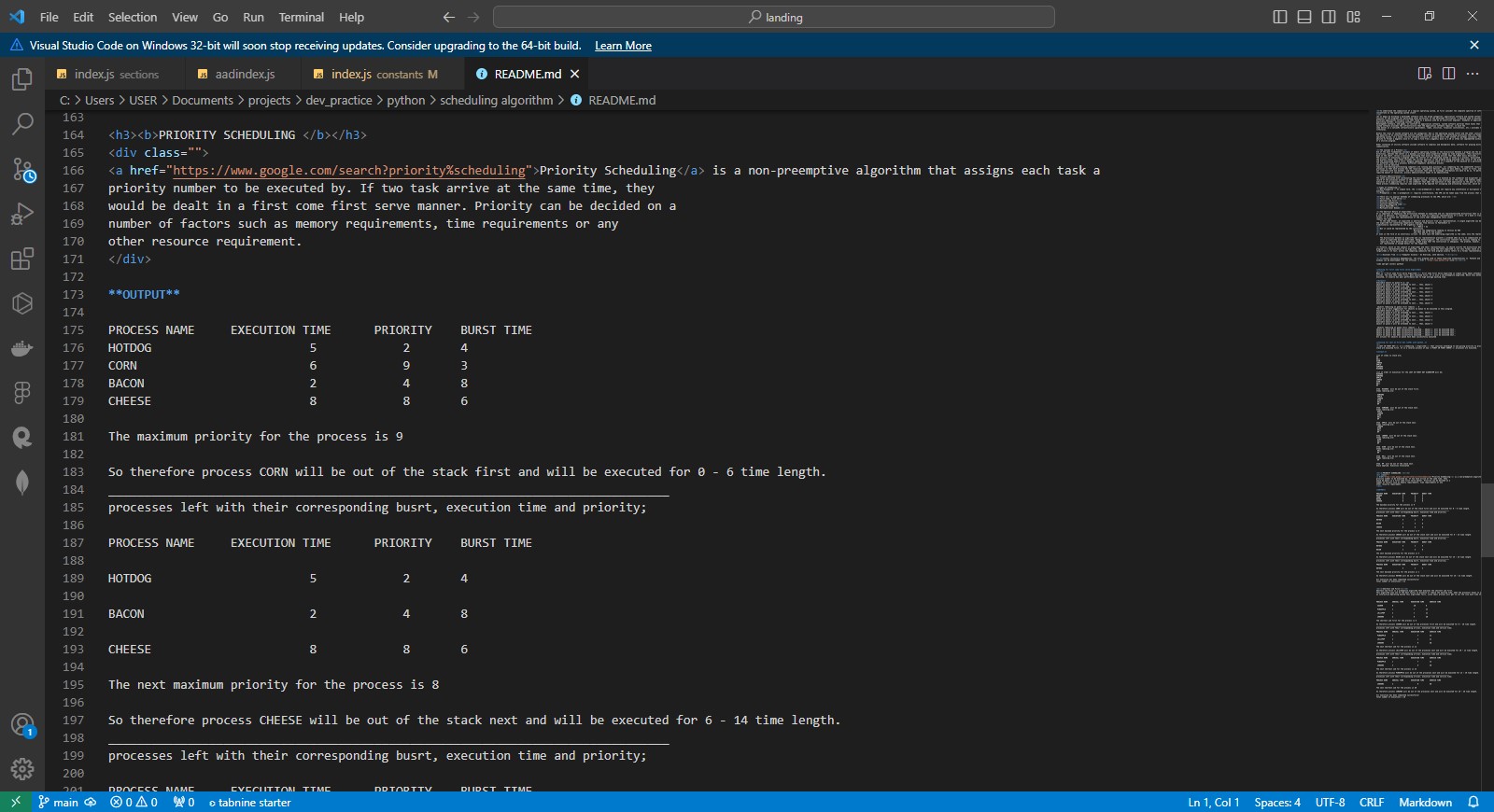Click dev_practice breadcrumb segment
This screenshot has width=1494, height=812.
(339, 100)
